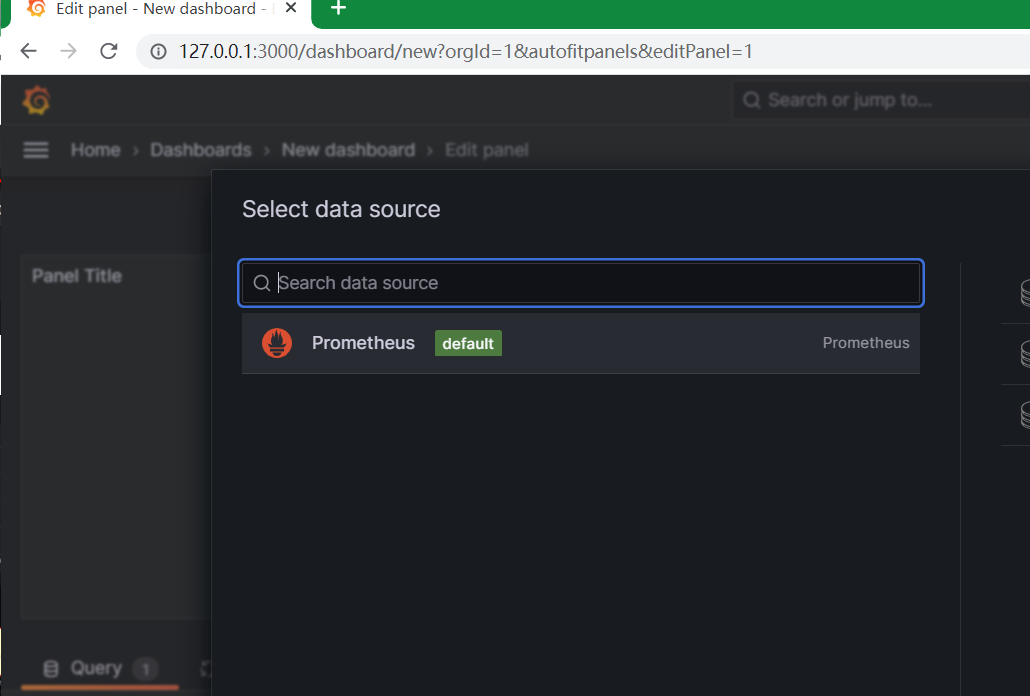The image size is (1030, 696).
Task: Switch to the Query tab
Action: pyautogui.click(x=99, y=669)
